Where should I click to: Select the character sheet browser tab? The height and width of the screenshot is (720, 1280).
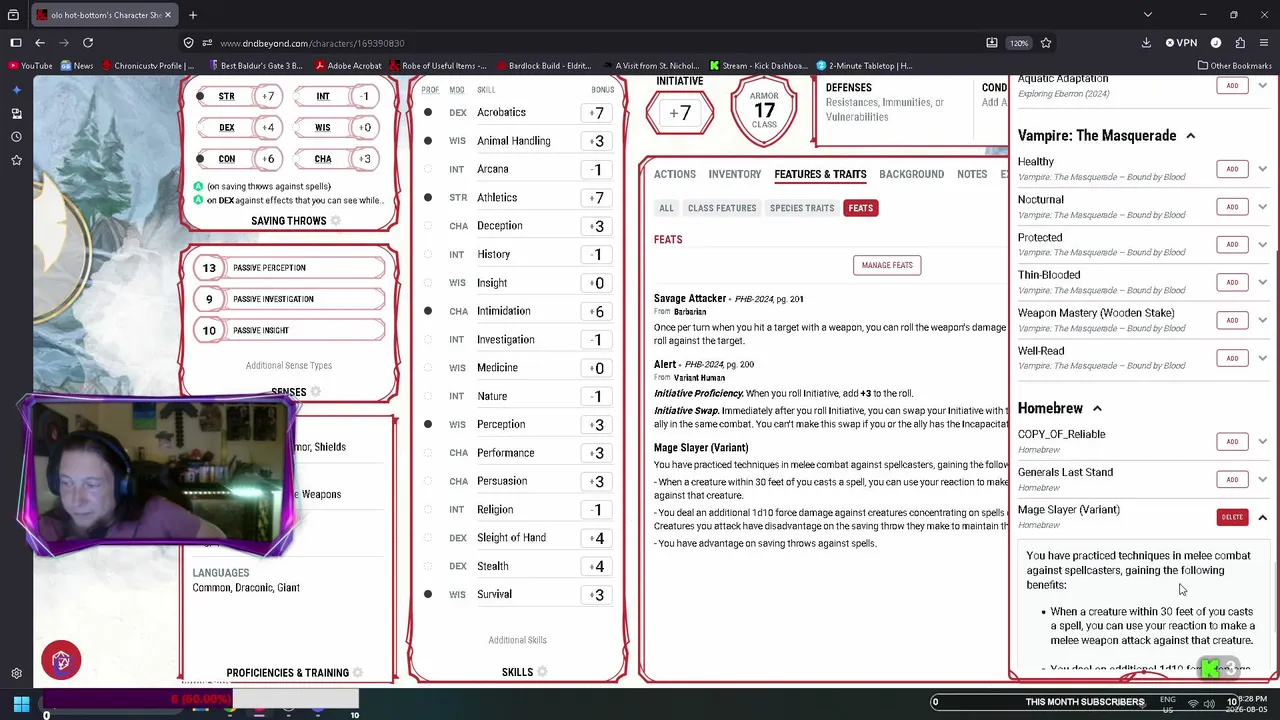103,15
